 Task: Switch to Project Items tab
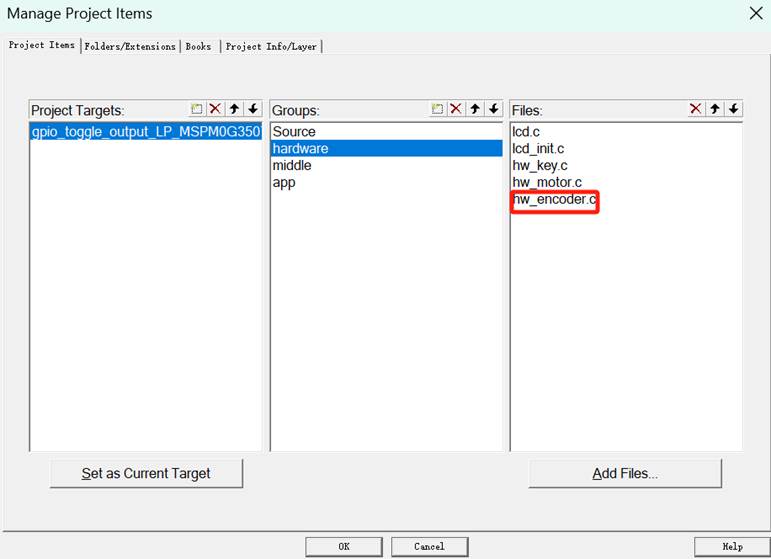42,45
